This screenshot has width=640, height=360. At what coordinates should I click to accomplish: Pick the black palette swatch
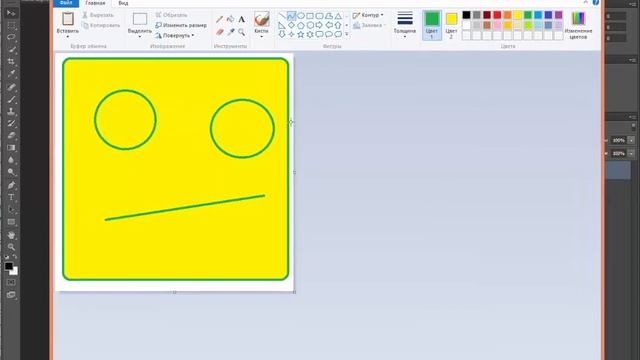click(466, 15)
